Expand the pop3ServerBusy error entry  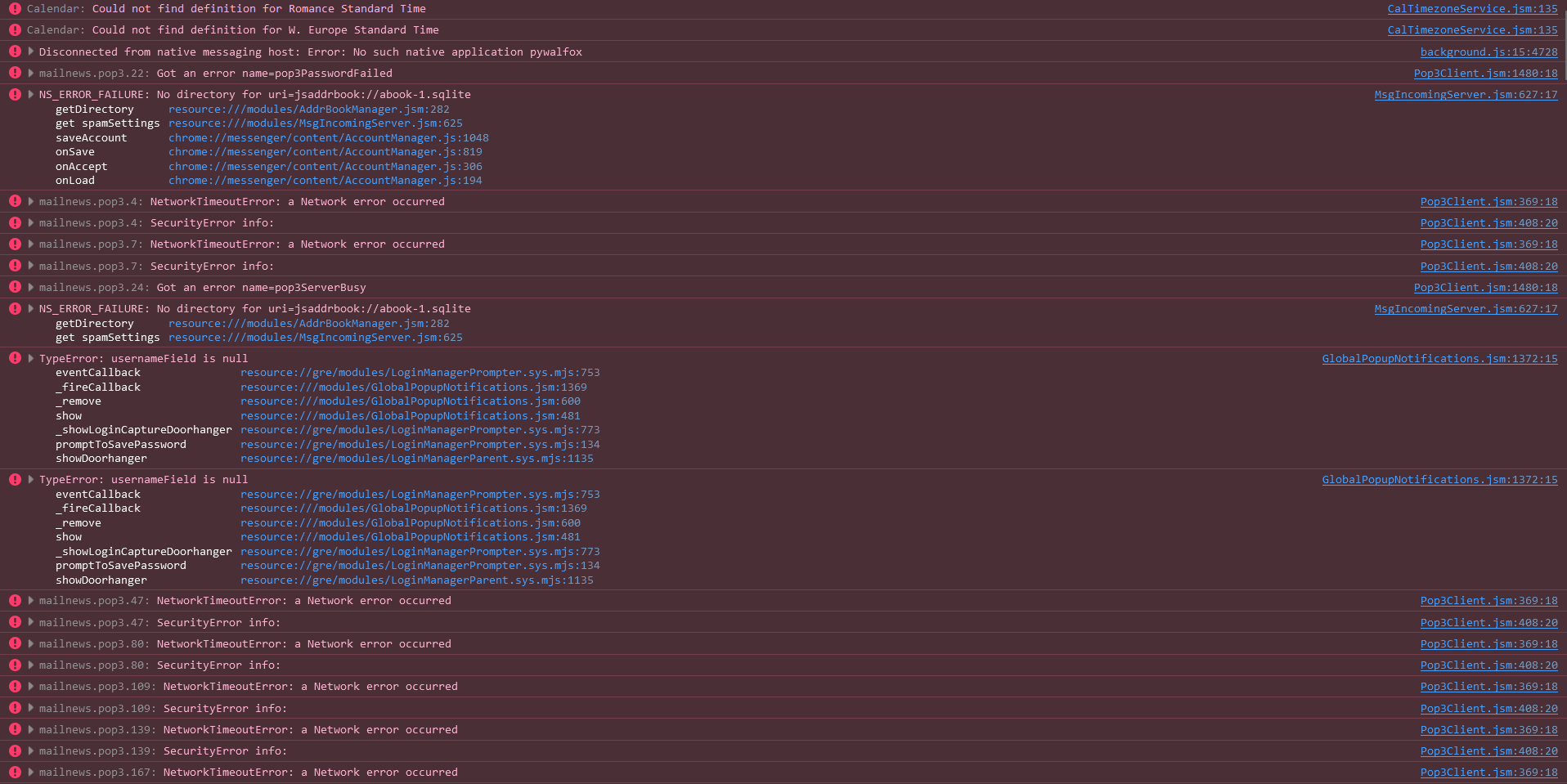click(x=31, y=287)
